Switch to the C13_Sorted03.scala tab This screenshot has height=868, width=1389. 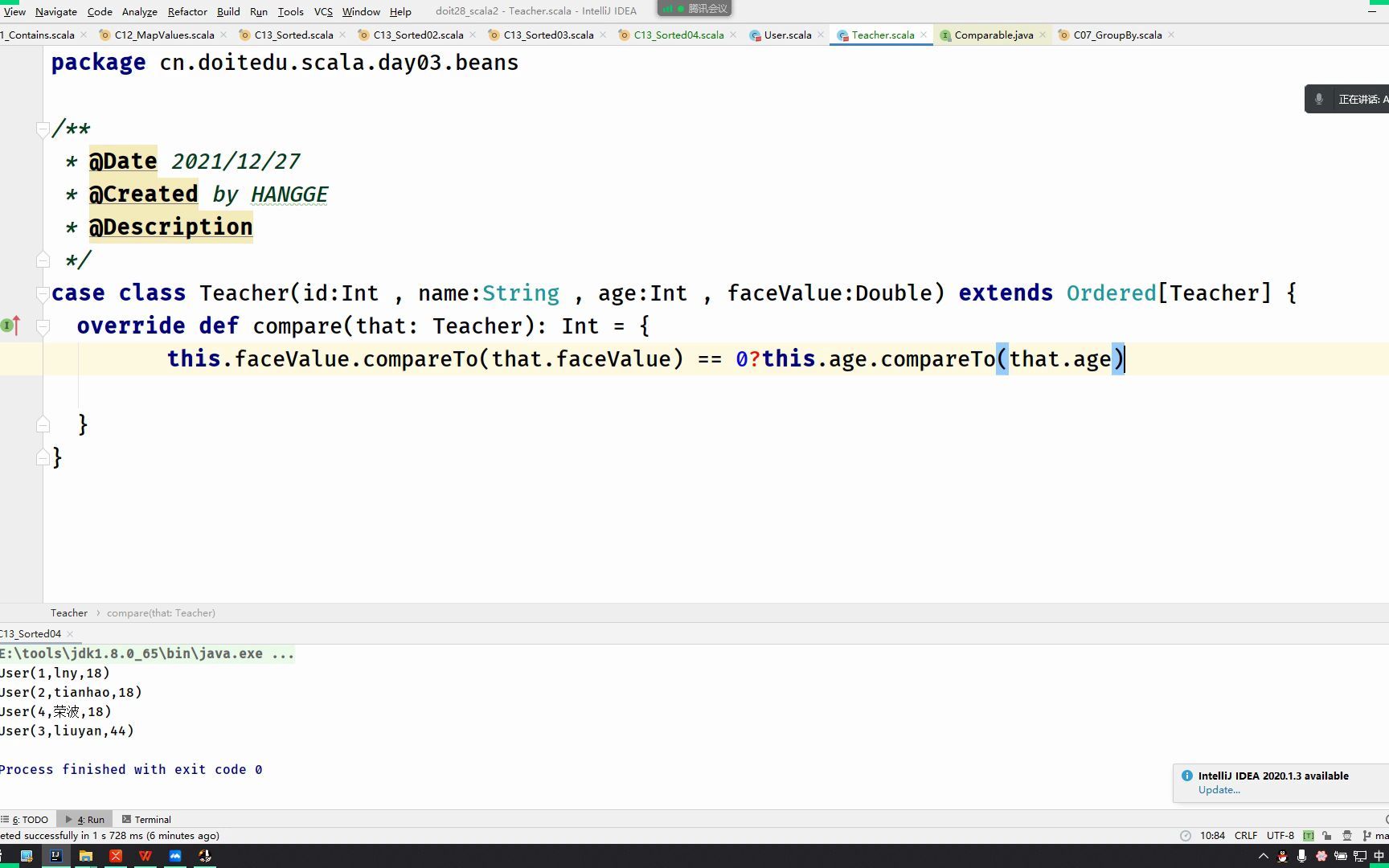pos(548,35)
